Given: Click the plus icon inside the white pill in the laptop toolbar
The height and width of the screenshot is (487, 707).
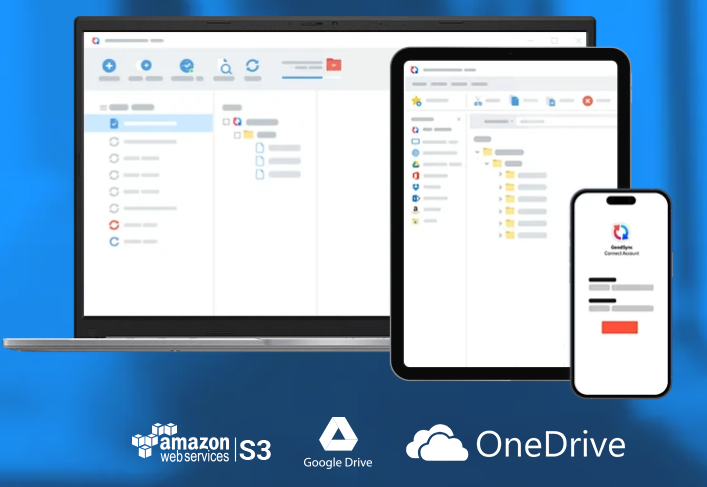Looking at the screenshot, I should [146, 65].
